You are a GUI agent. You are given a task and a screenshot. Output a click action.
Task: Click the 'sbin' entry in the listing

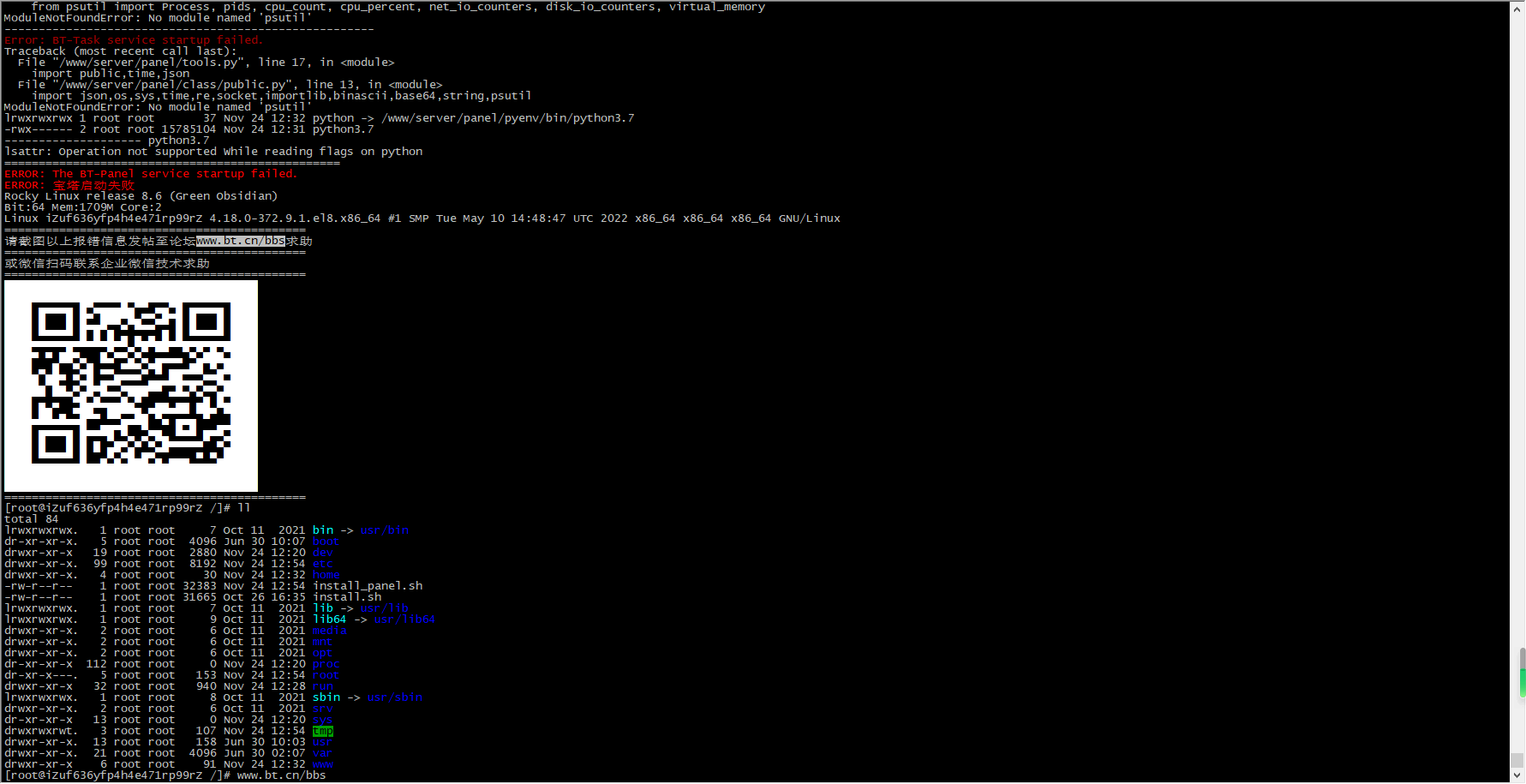click(x=326, y=697)
